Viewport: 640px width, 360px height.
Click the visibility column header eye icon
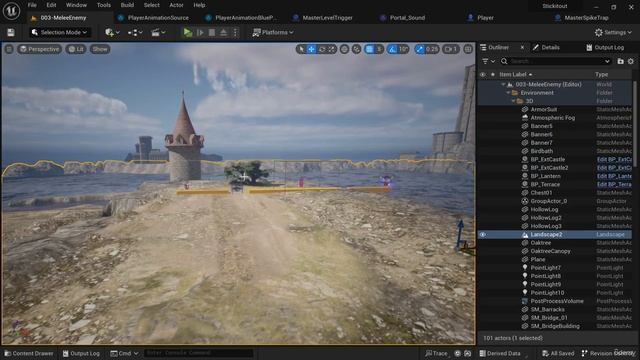[x=482, y=75]
